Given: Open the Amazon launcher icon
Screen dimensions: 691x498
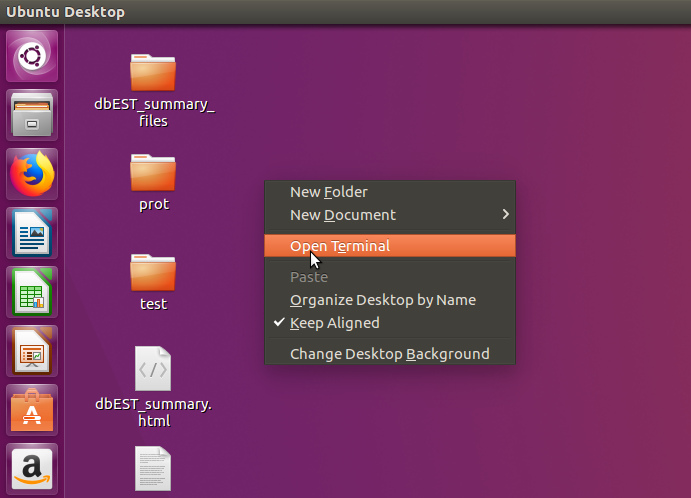Looking at the screenshot, I should [33, 468].
